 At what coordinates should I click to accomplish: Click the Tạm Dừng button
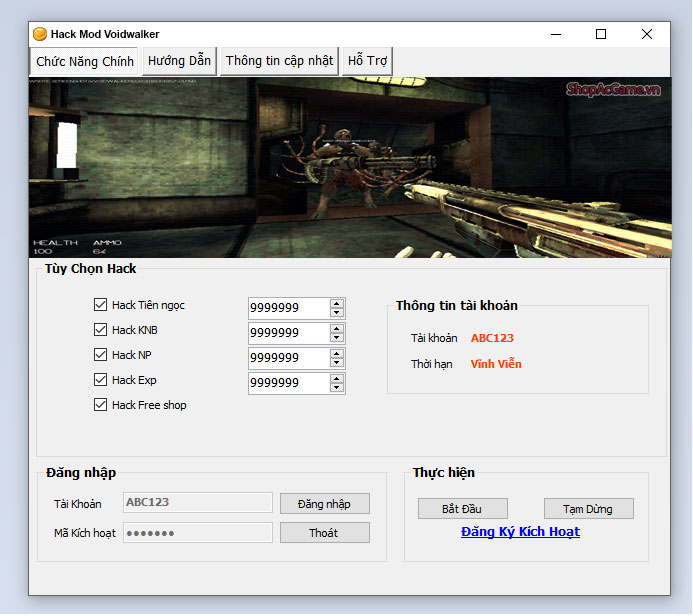[589, 509]
